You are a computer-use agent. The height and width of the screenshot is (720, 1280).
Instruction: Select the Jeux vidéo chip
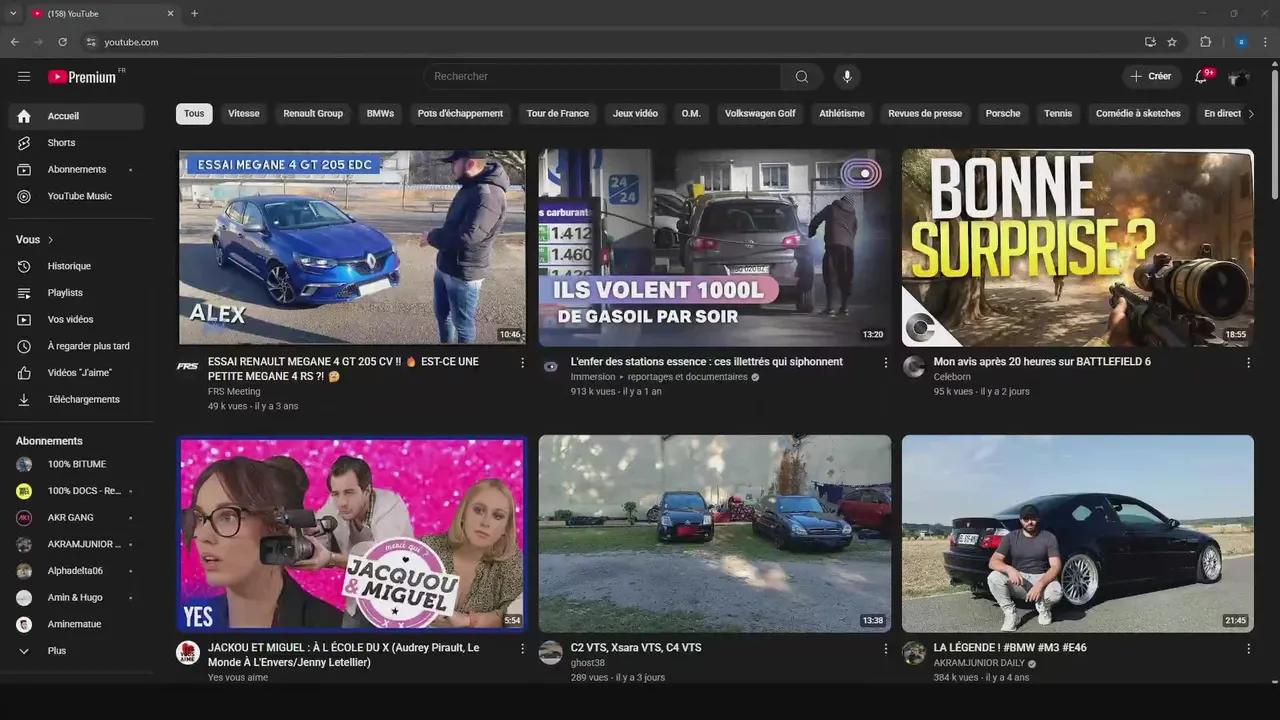point(635,114)
